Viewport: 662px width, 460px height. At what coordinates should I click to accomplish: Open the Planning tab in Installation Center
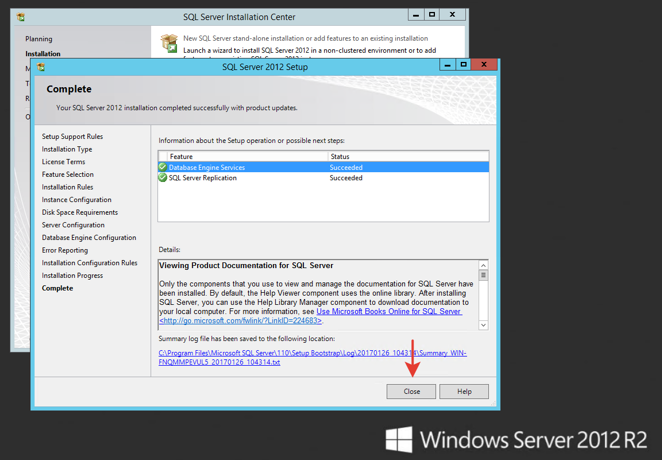pos(39,39)
